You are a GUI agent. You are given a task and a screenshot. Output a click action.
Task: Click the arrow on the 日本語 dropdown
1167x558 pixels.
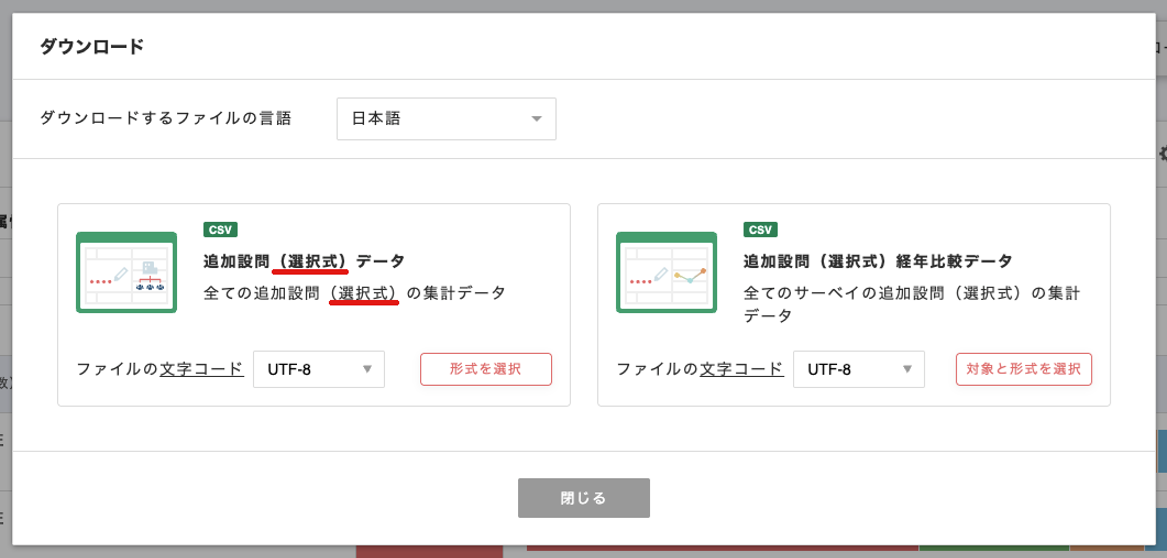[536, 119]
